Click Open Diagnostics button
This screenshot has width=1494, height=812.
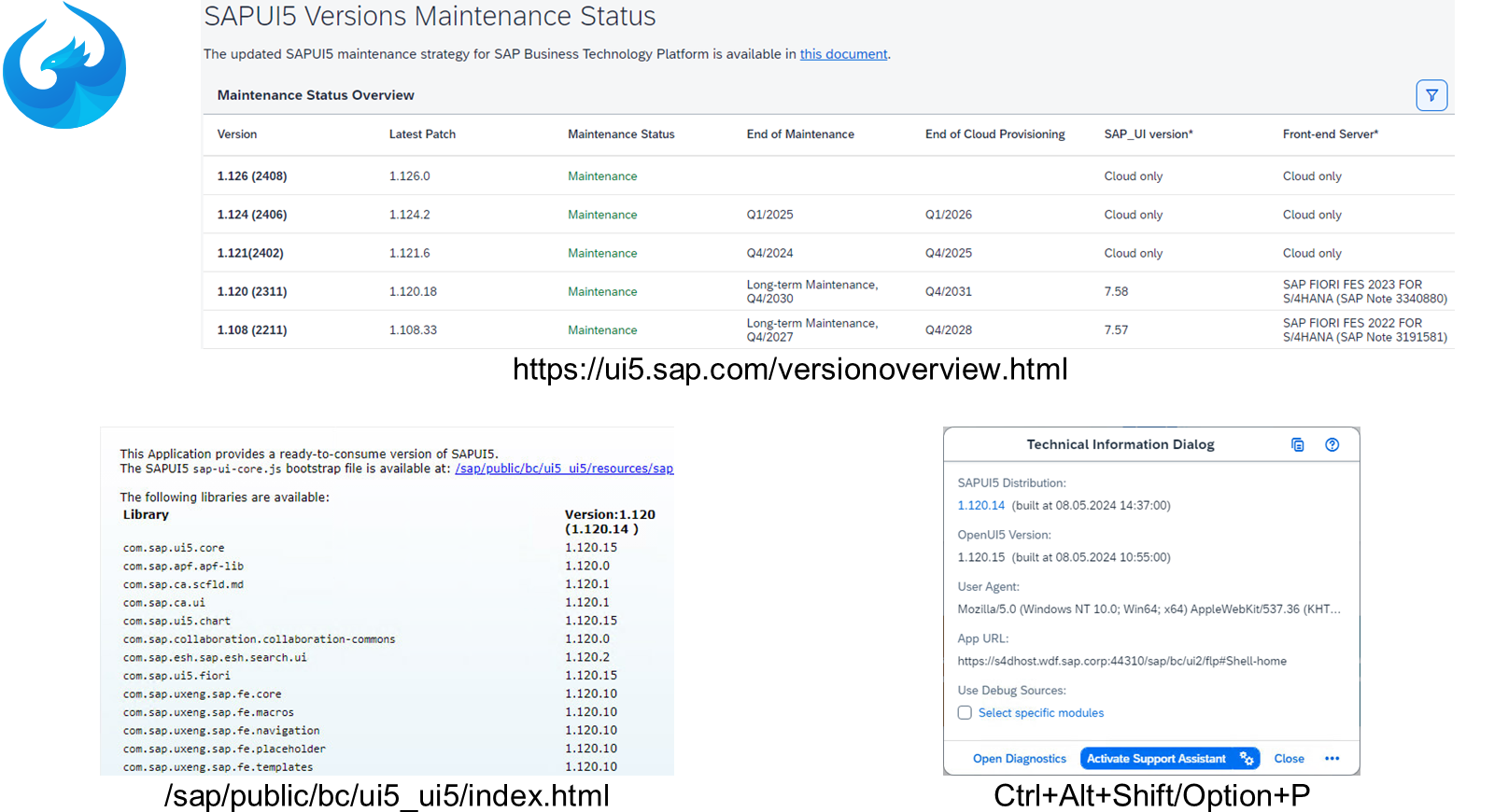pyautogui.click(x=1019, y=759)
